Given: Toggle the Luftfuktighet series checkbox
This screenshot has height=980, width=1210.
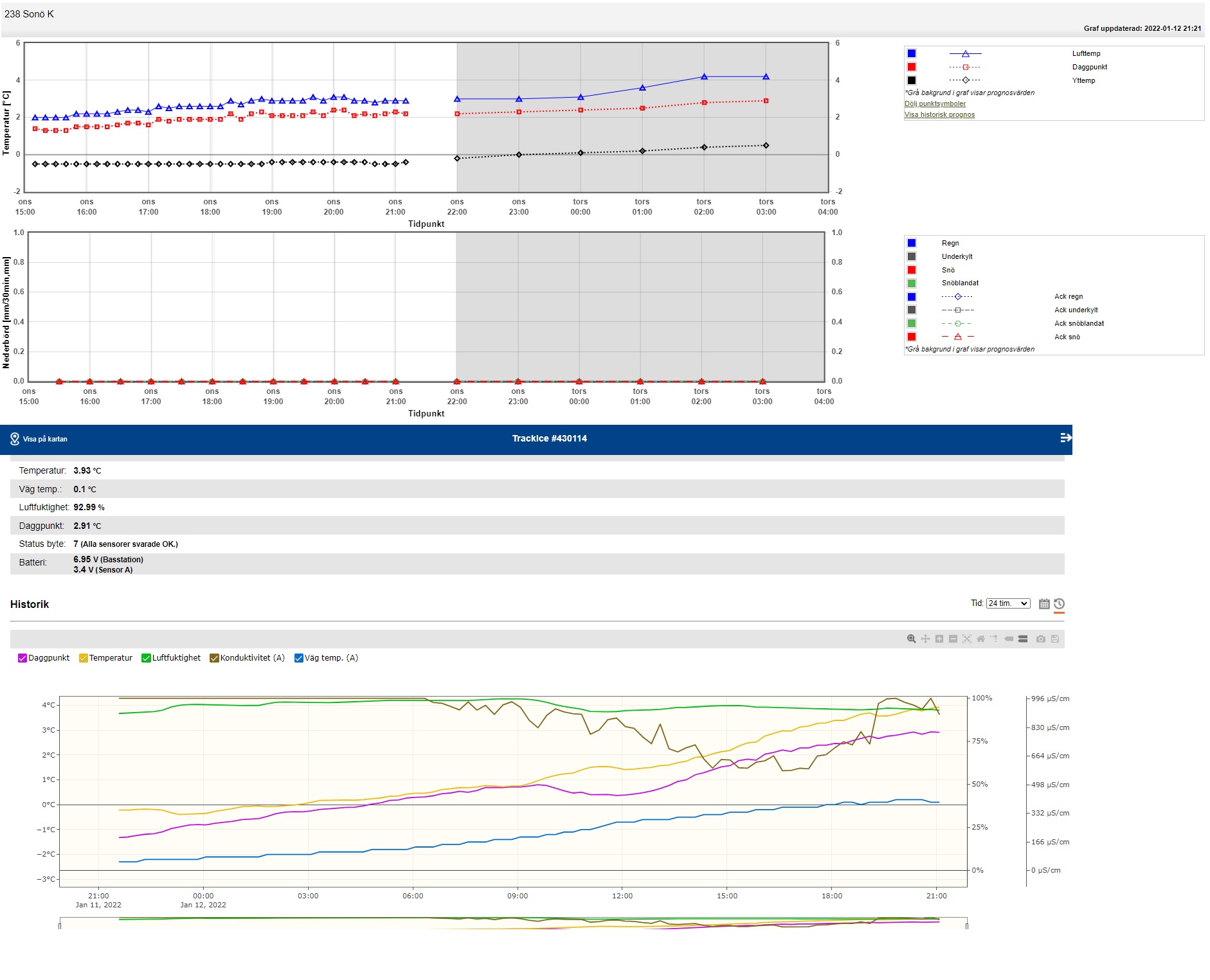Looking at the screenshot, I should coord(146,658).
